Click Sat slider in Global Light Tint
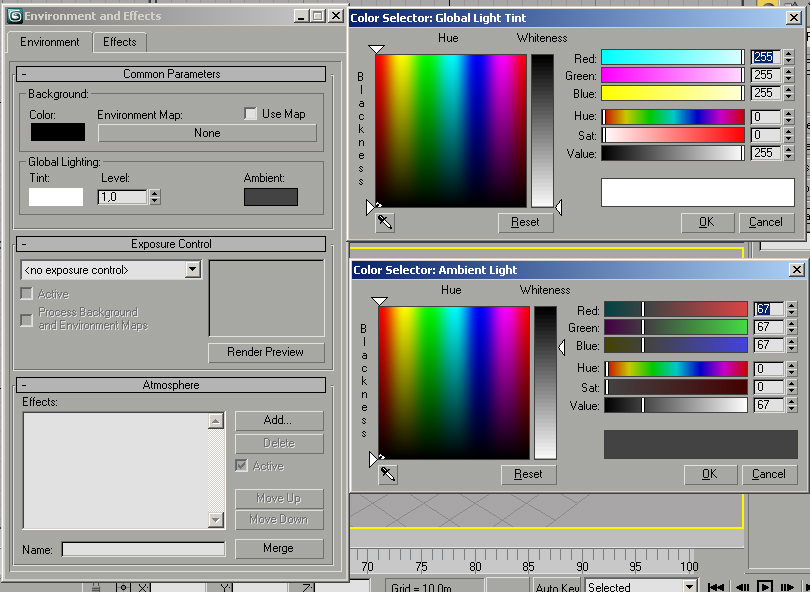The width and height of the screenshot is (810, 592). pyautogui.click(x=673, y=135)
